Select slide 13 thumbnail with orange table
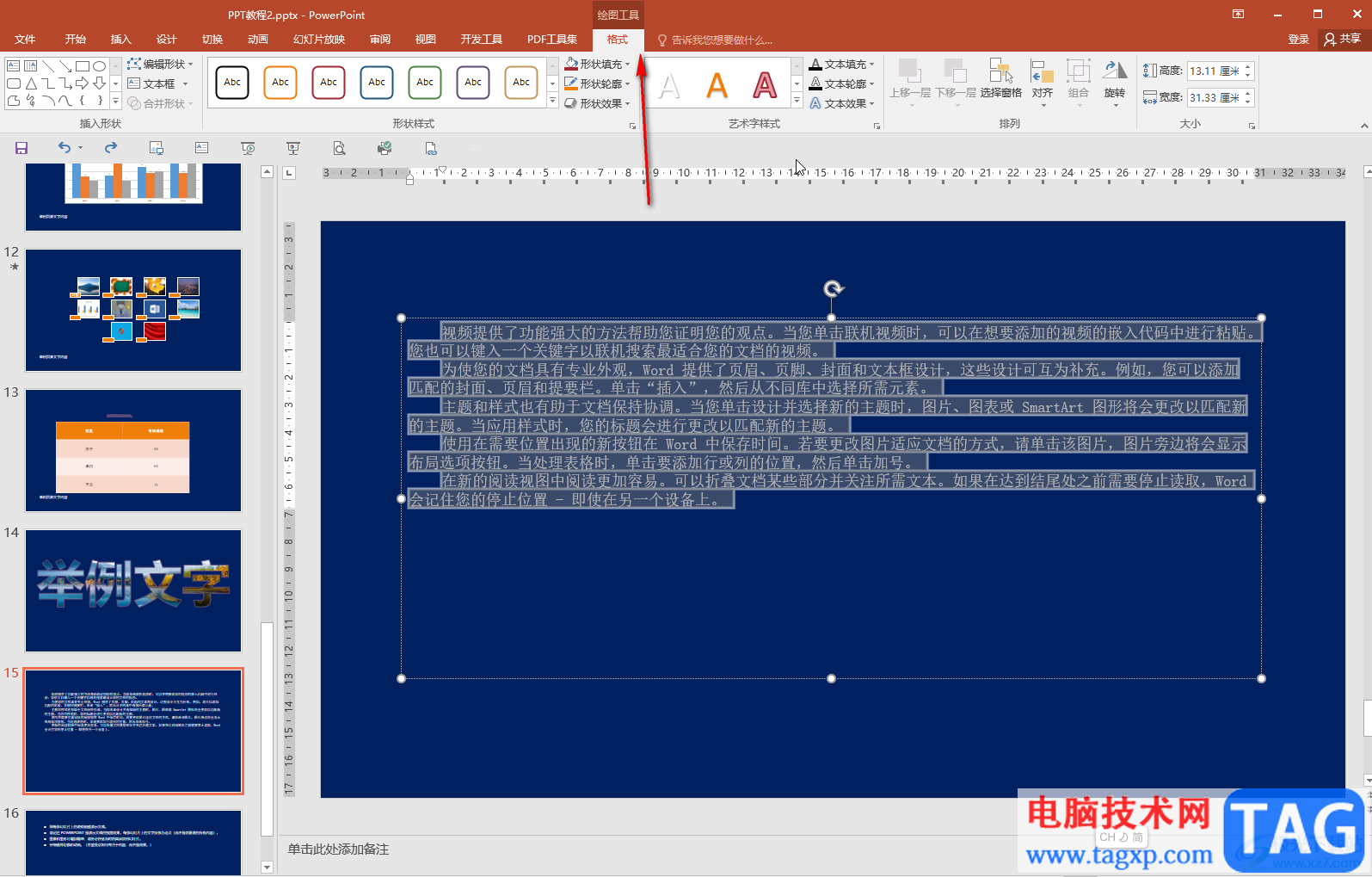The height and width of the screenshot is (877, 1372). pos(133,450)
